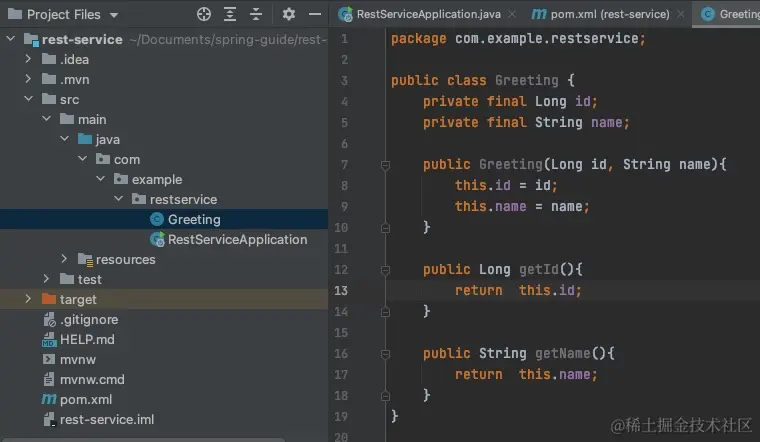Image resolution: width=760 pixels, height=442 pixels.
Task: Select pom.xml in project tree
Action: (x=86, y=399)
